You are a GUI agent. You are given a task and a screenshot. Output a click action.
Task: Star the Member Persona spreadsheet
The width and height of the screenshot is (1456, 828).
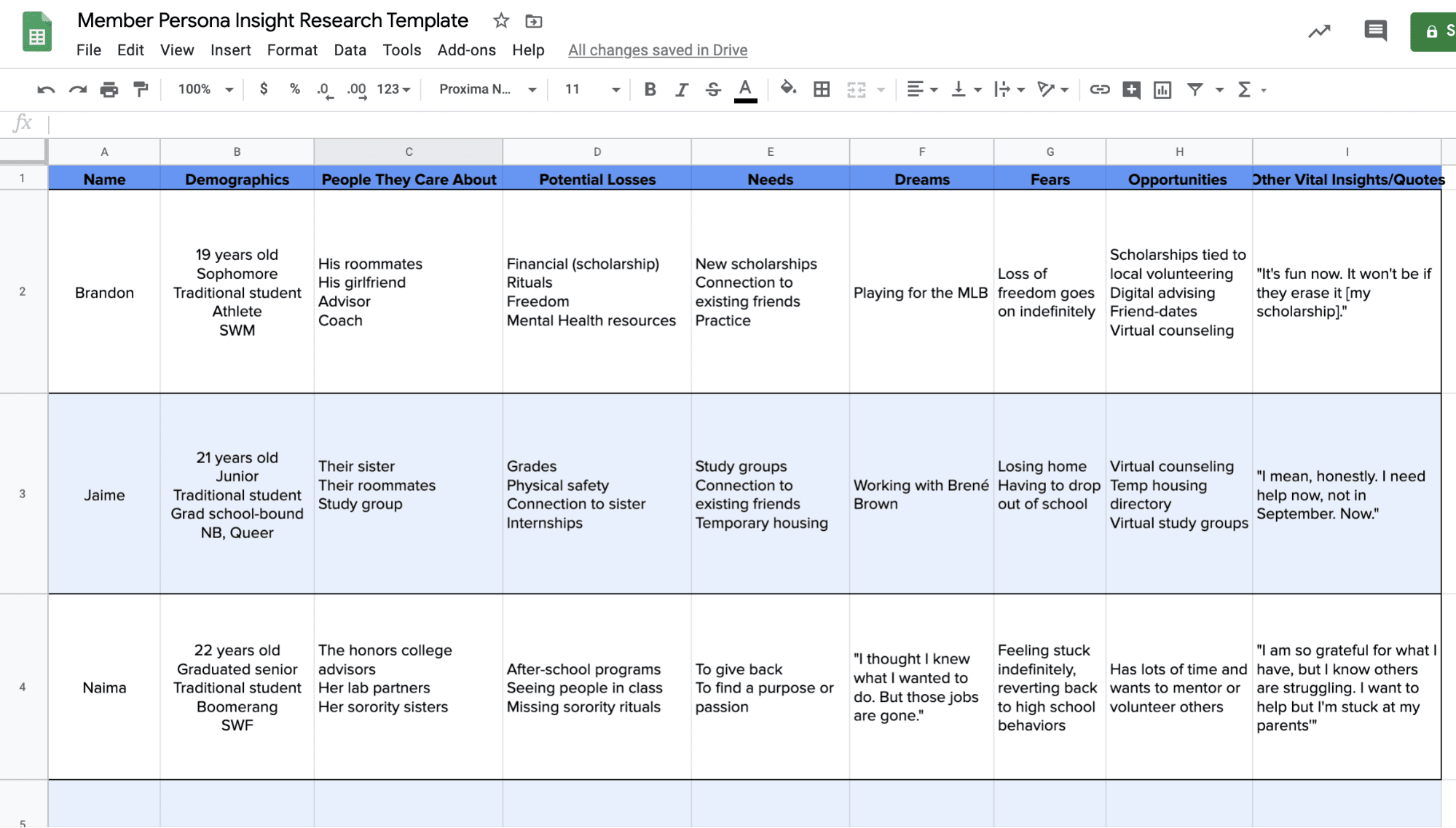tap(500, 21)
